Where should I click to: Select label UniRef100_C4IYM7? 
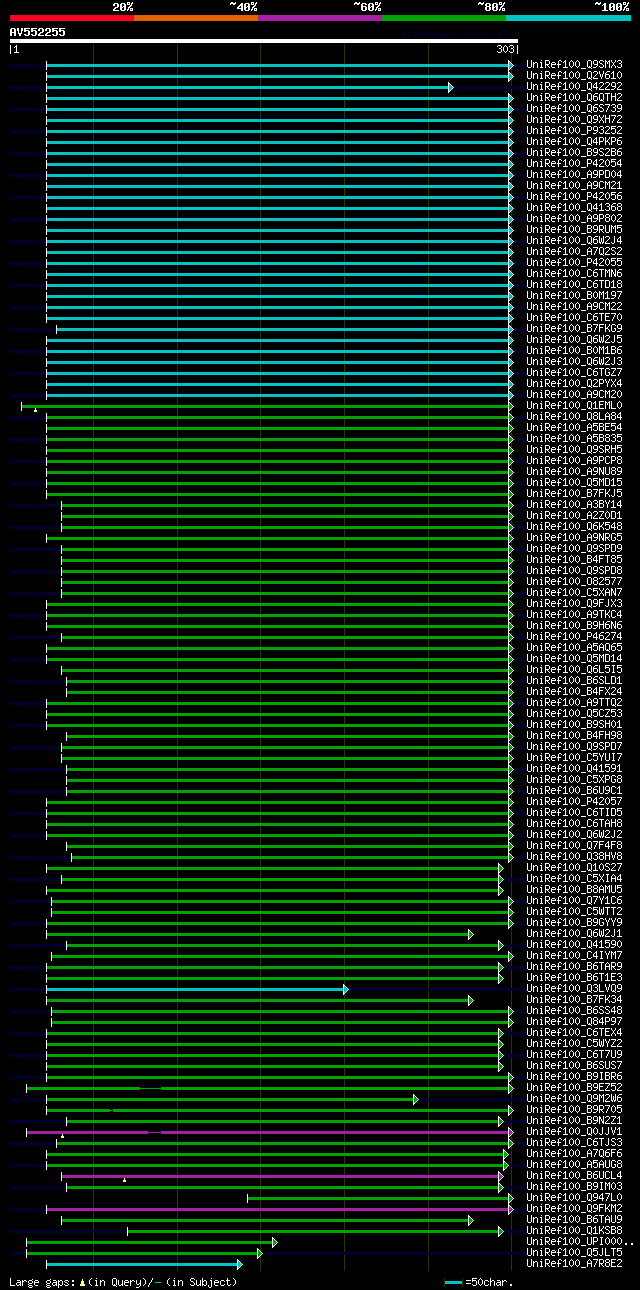[x=574, y=956]
